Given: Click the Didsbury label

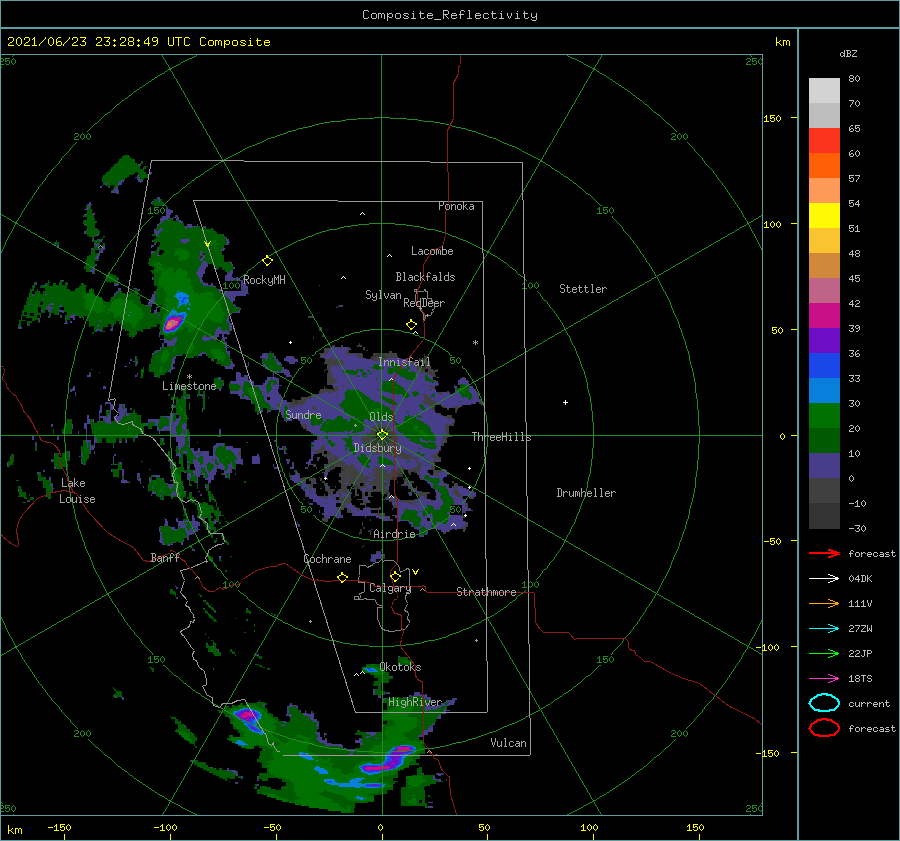Looking at the screenshot, I should pyautogui.click(x=377, y=448).
